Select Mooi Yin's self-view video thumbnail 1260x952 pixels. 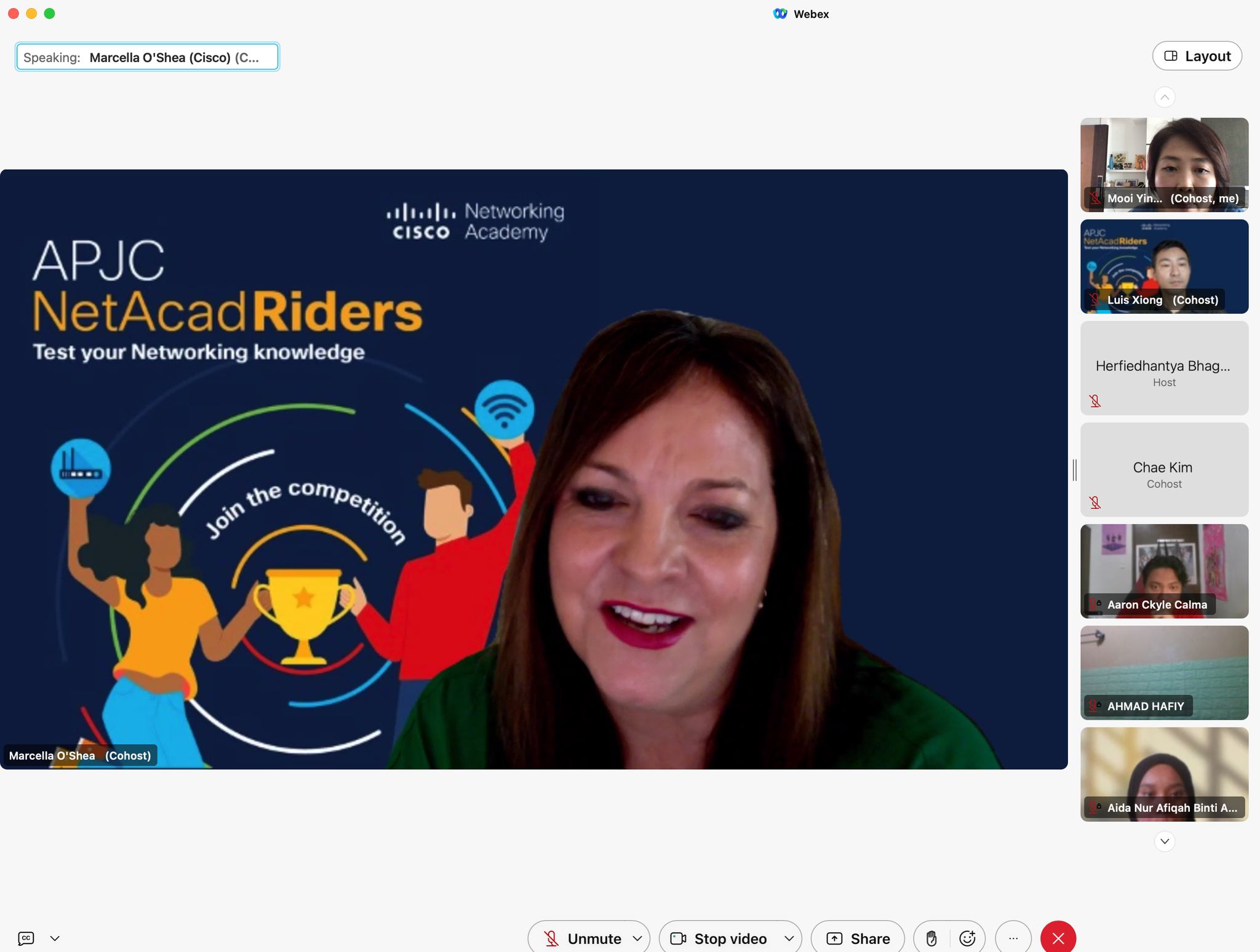(1165, 165)
